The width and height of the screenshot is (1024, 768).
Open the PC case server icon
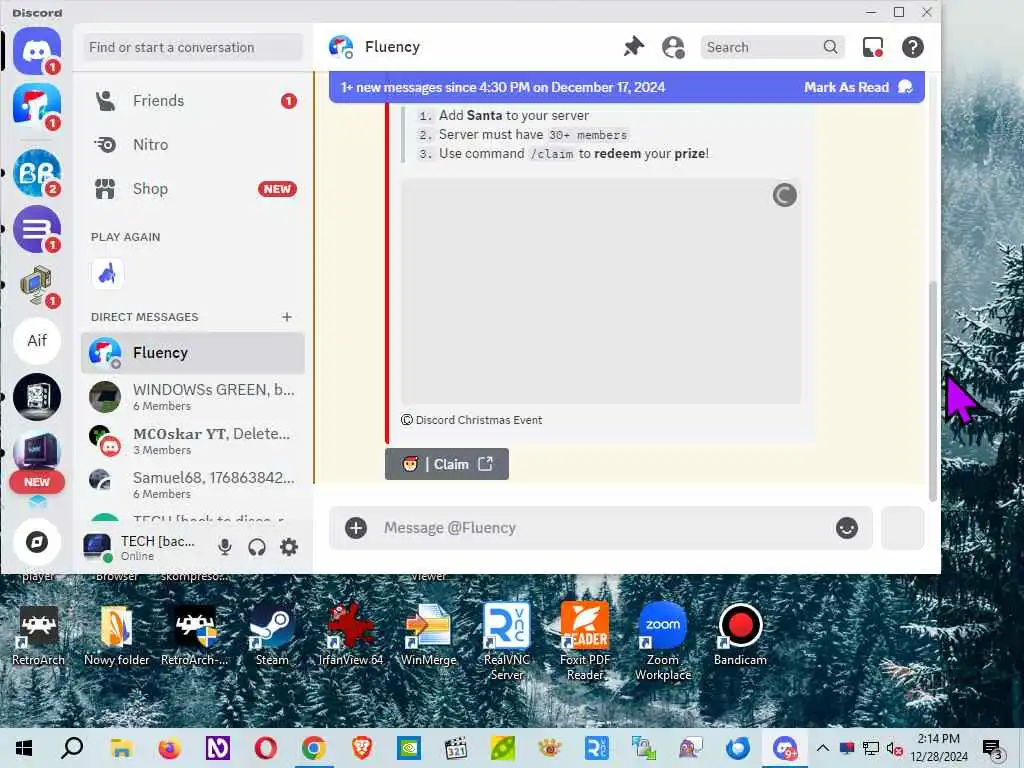tap(37, 396)
